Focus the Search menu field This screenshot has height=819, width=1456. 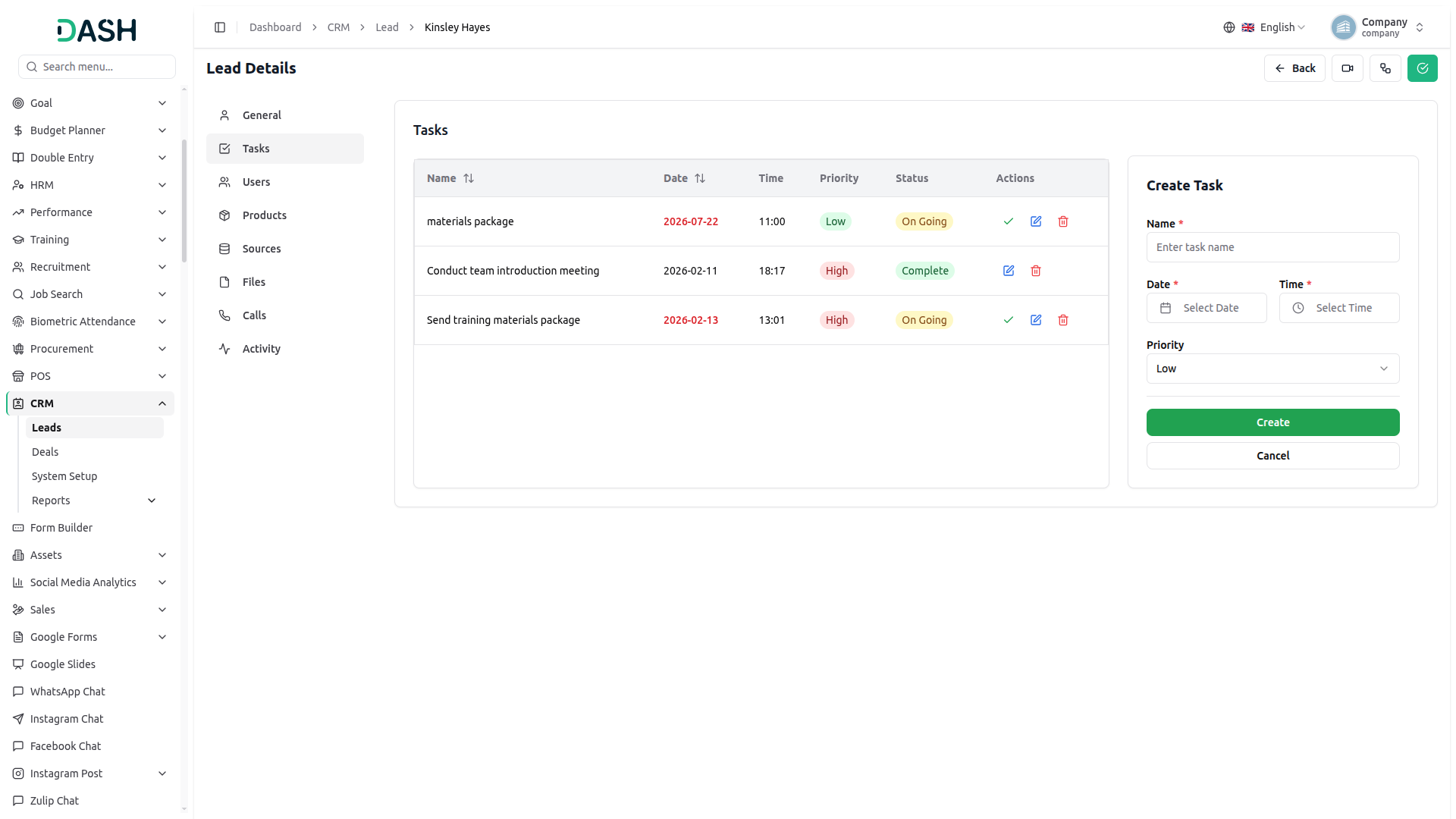97,67
